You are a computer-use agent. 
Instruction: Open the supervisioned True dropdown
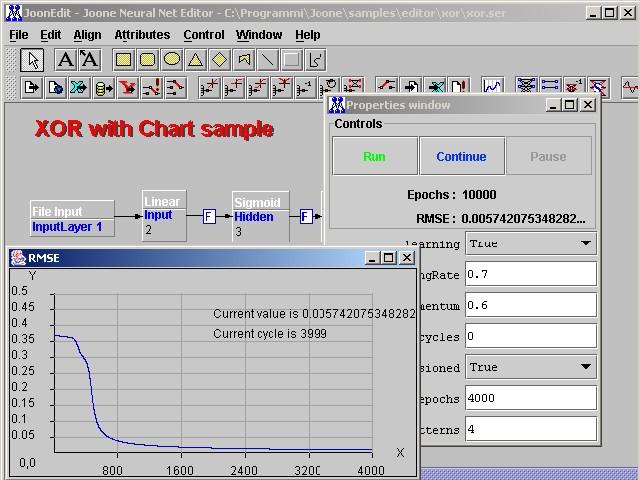531,367
